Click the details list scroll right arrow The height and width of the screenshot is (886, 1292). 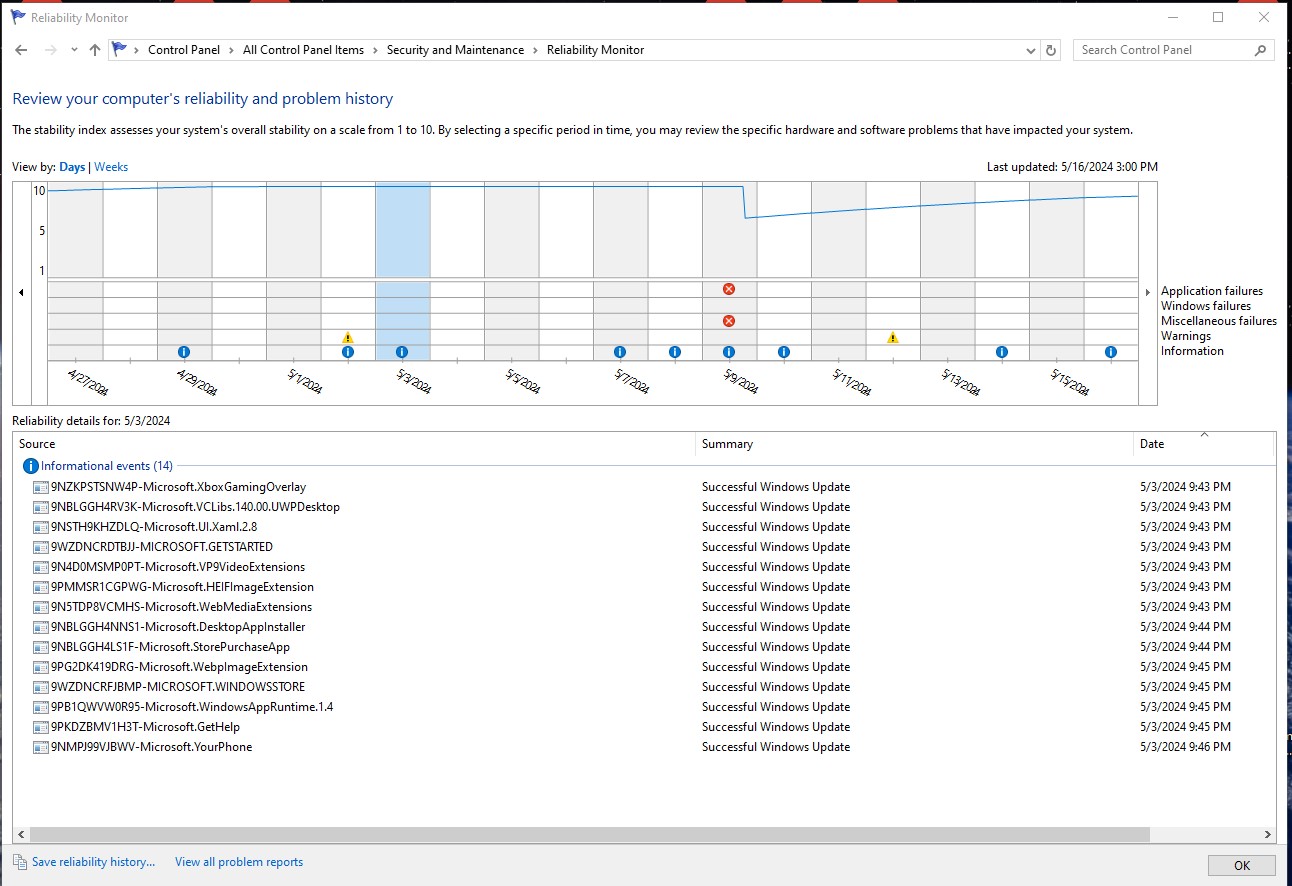pos(1268,834)
